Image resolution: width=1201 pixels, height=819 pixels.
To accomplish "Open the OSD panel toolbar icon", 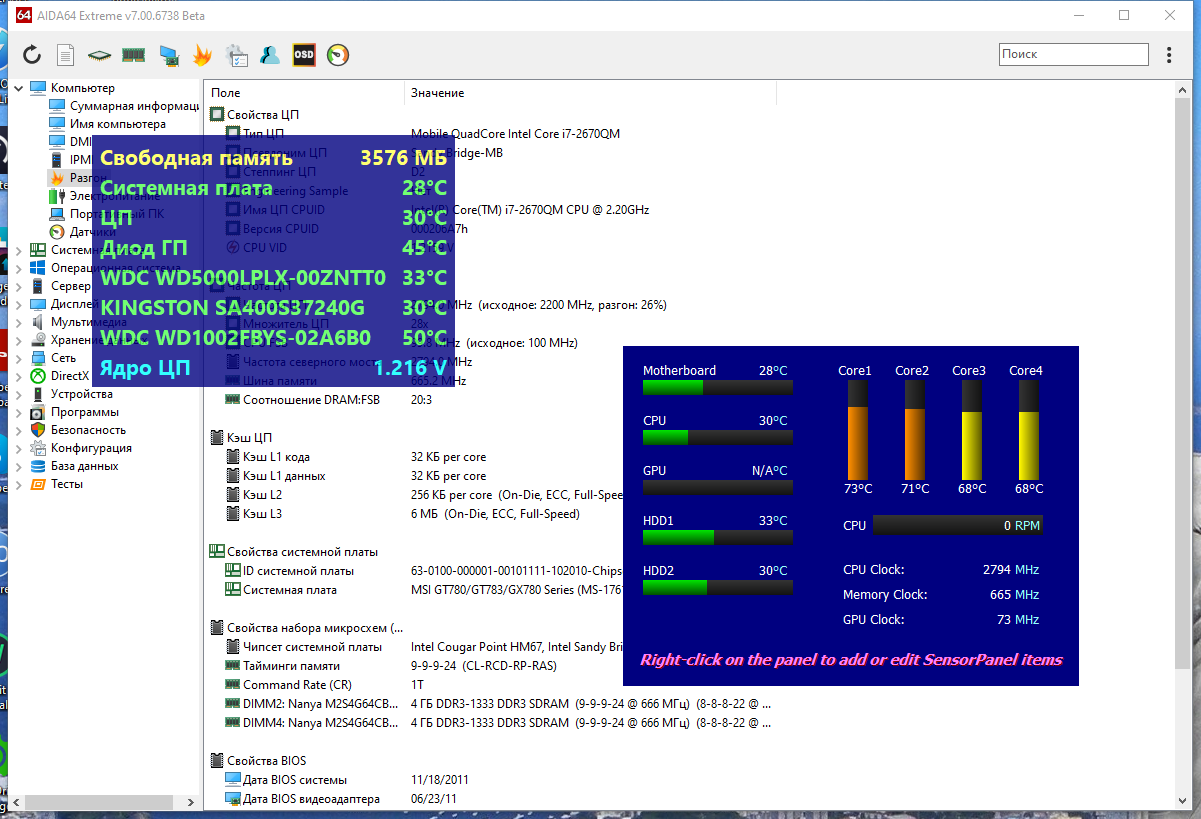I will [x=304, y=55].
